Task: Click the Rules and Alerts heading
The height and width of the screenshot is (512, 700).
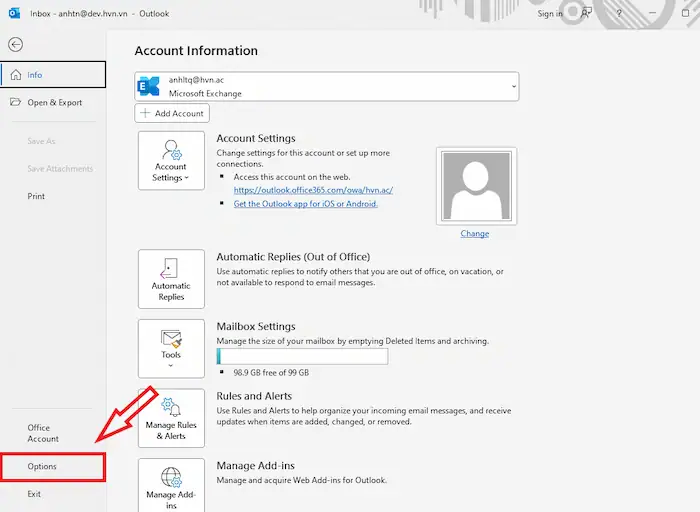Action: coord(254,396)
